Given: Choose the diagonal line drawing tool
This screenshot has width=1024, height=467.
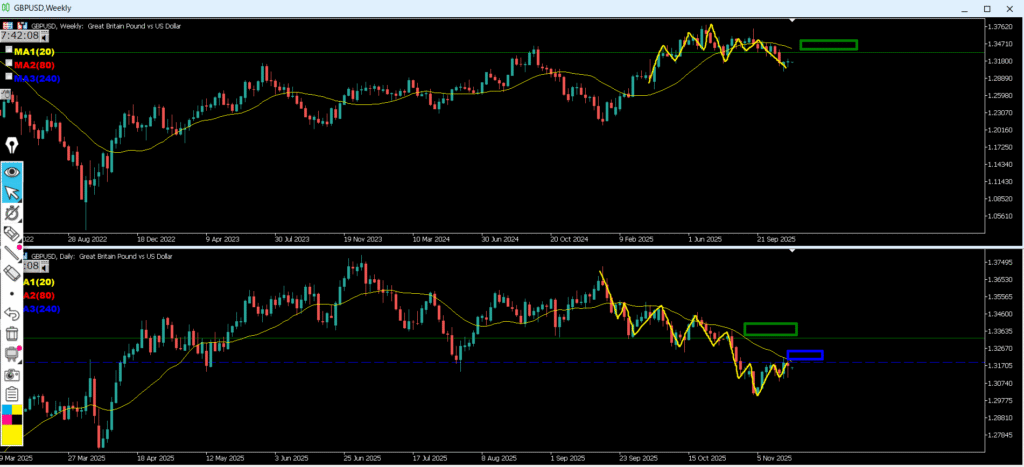Looking at the screenshot, I should [x=12, y=253].
